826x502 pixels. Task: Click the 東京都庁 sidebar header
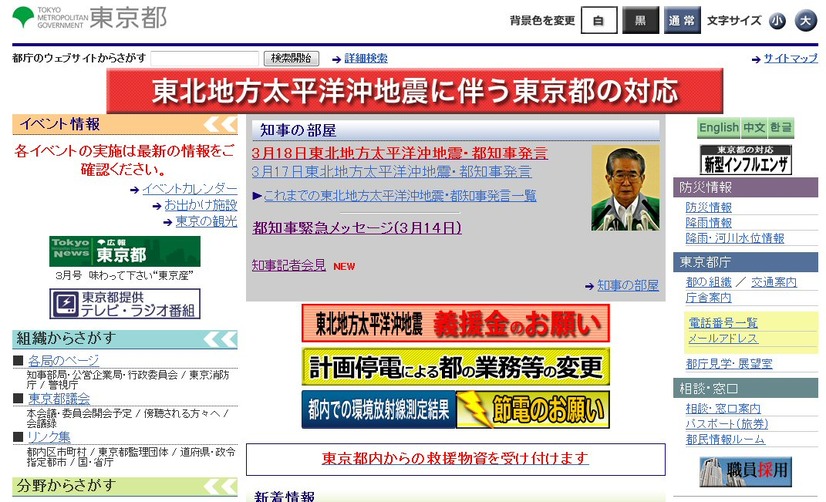745,262
